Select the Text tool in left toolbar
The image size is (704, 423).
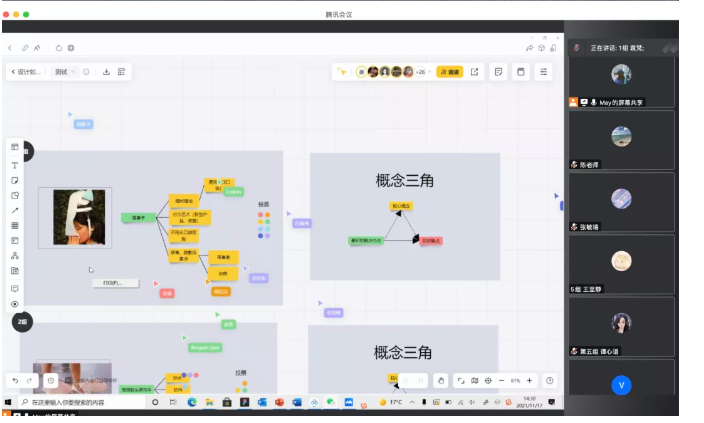coord(15,165)
